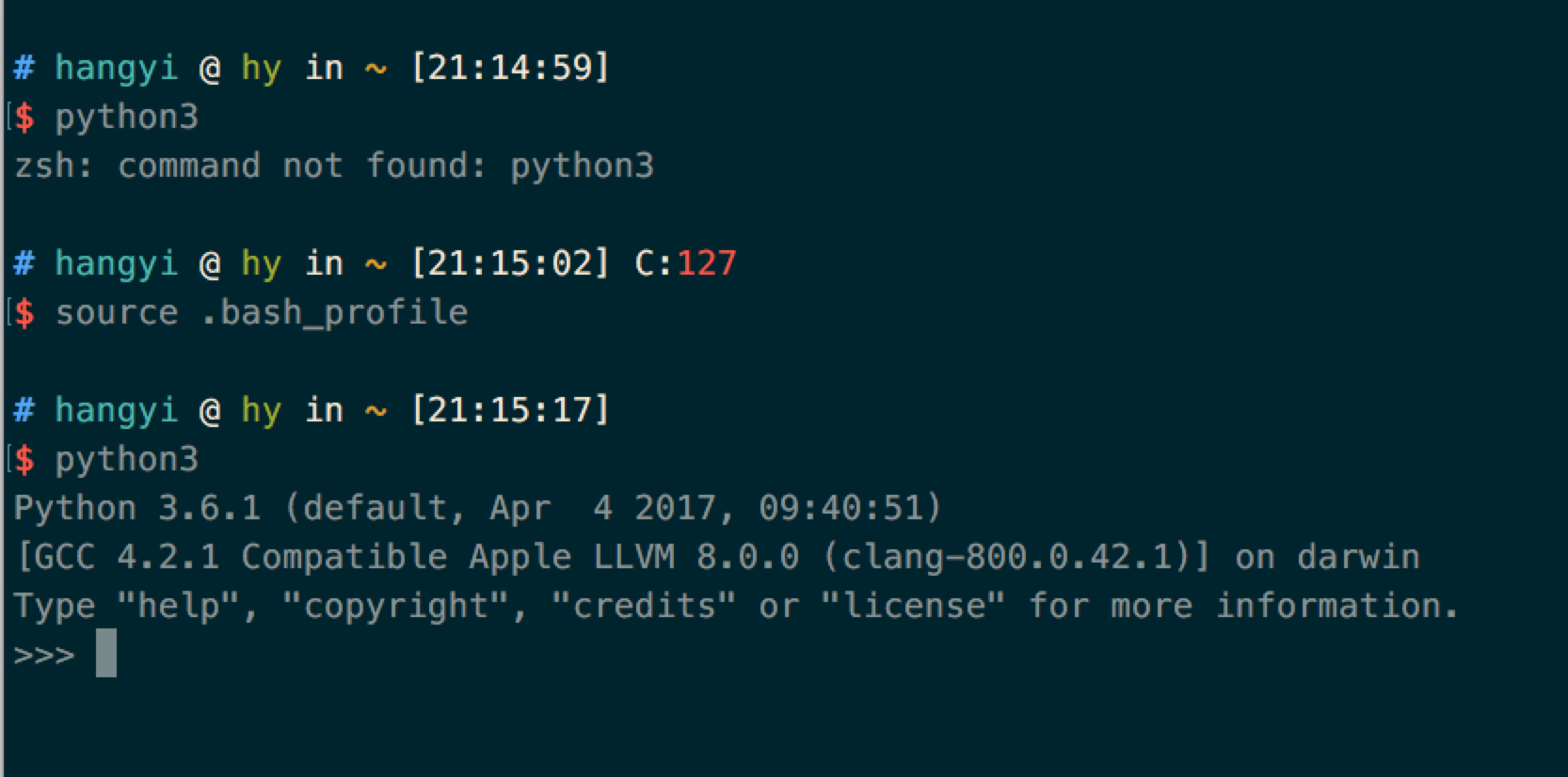Click the red exit code 127

pos(706,263)
